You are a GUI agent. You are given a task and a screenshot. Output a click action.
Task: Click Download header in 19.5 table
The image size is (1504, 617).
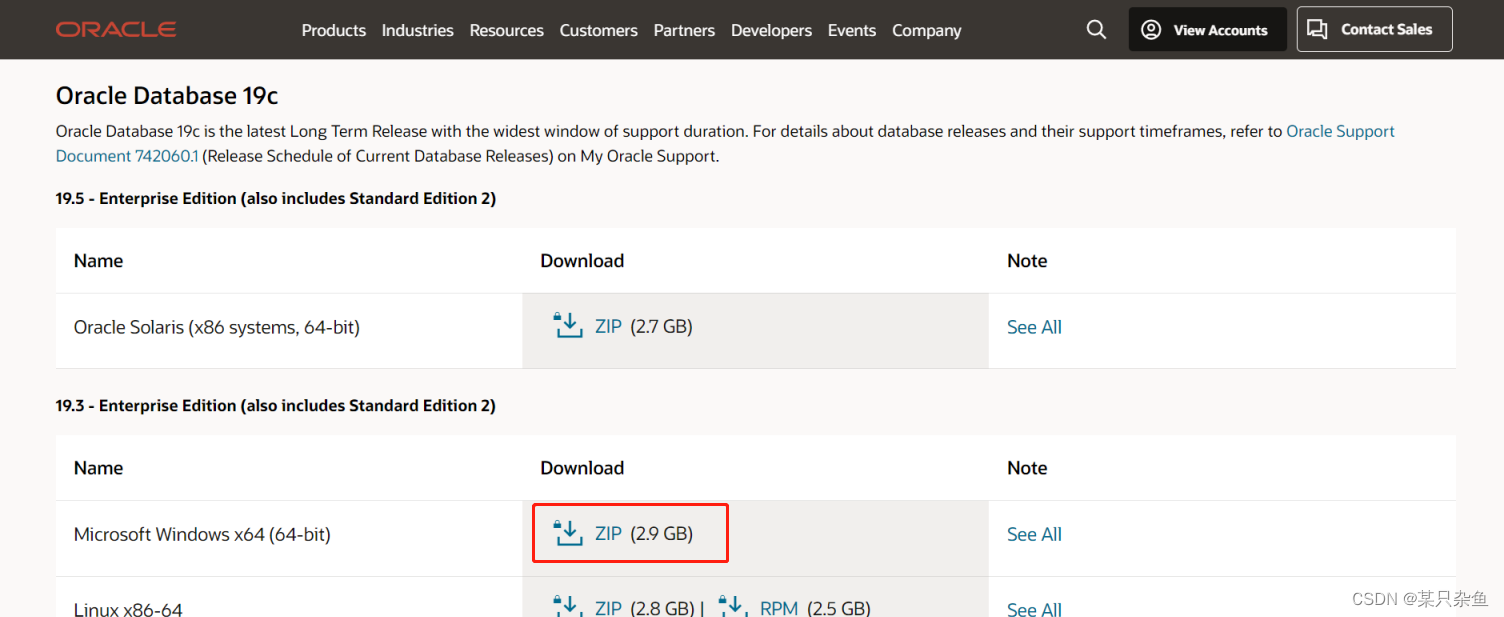582,261
